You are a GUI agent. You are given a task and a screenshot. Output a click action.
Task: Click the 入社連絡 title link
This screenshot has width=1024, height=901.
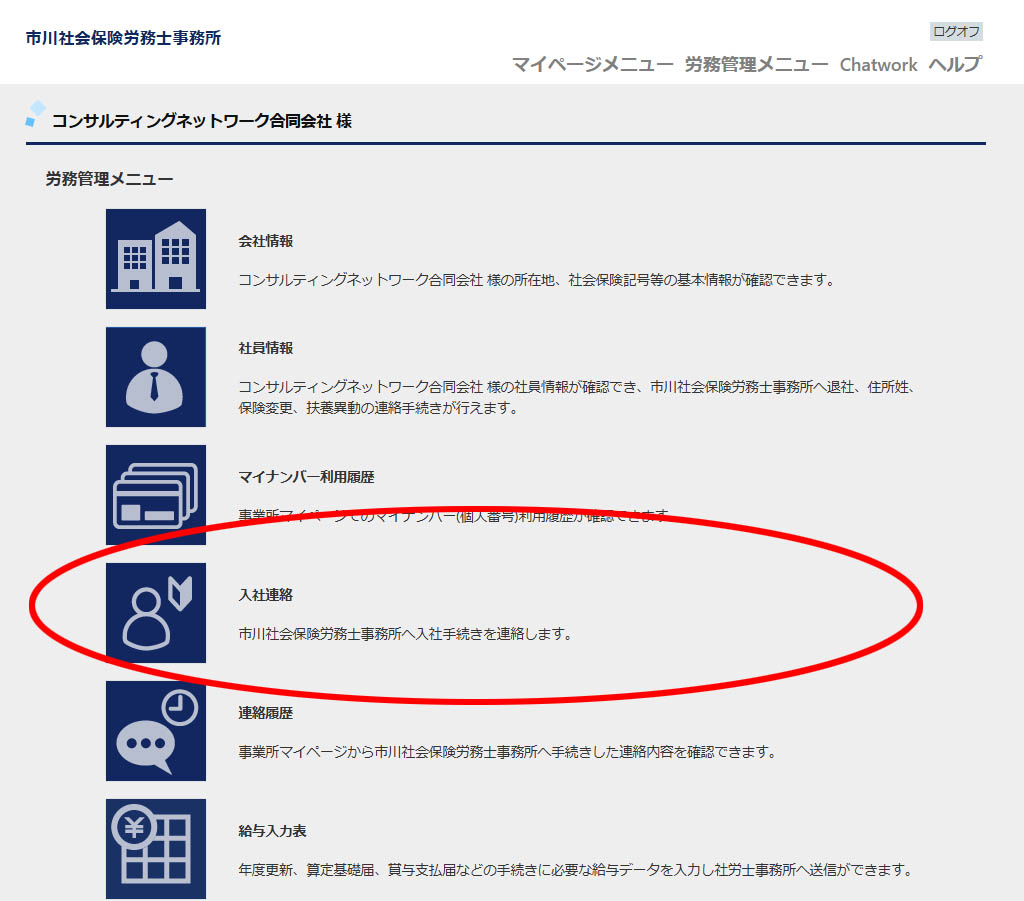pyautogui.click(x=266, y=595)
